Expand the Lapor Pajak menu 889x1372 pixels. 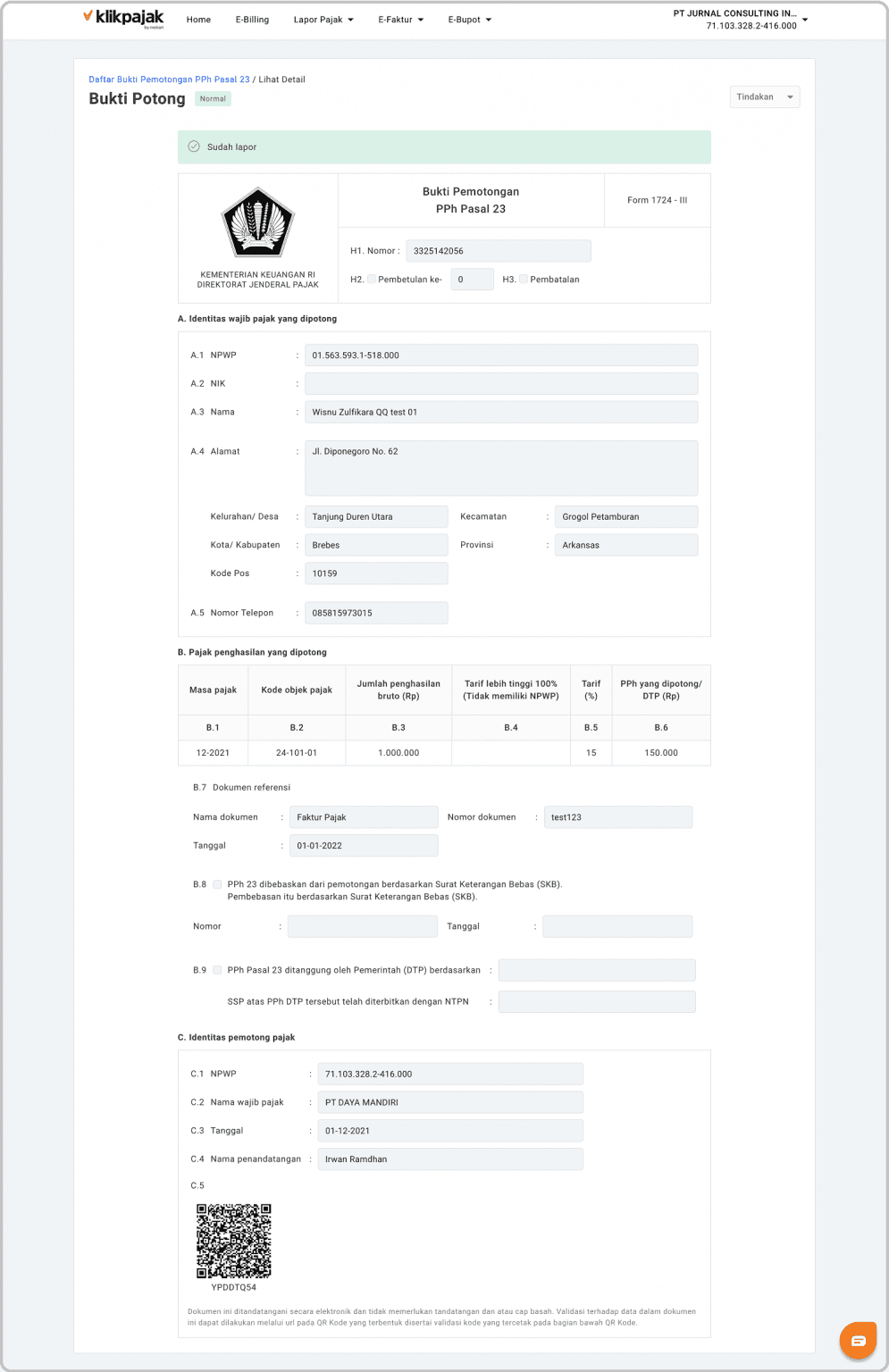coord(323,20)
